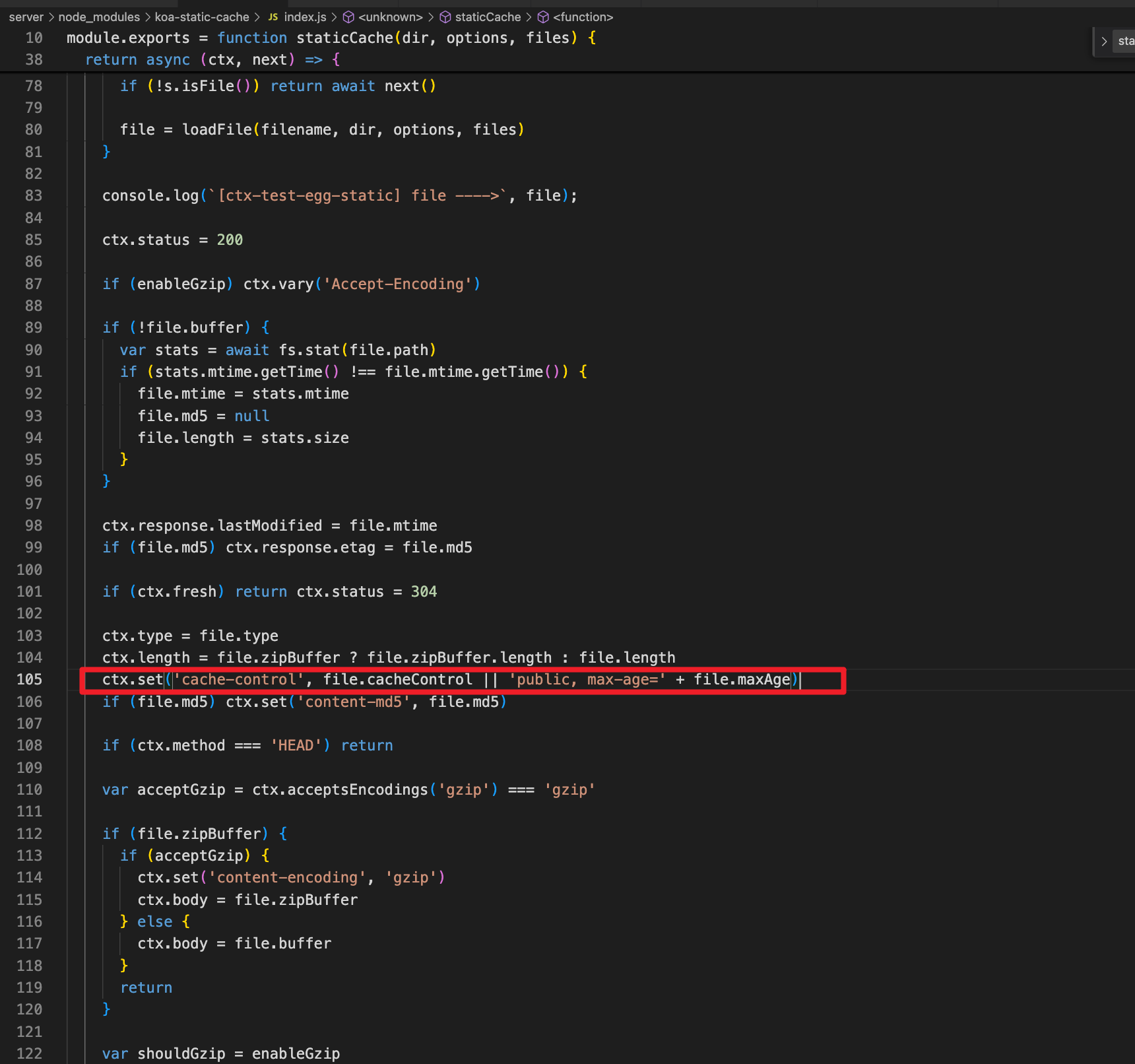Click the JS file icon in breadcrumb
Image resolution: width=1135 pixels, height=1064 pixels.
tap(273, 17)
